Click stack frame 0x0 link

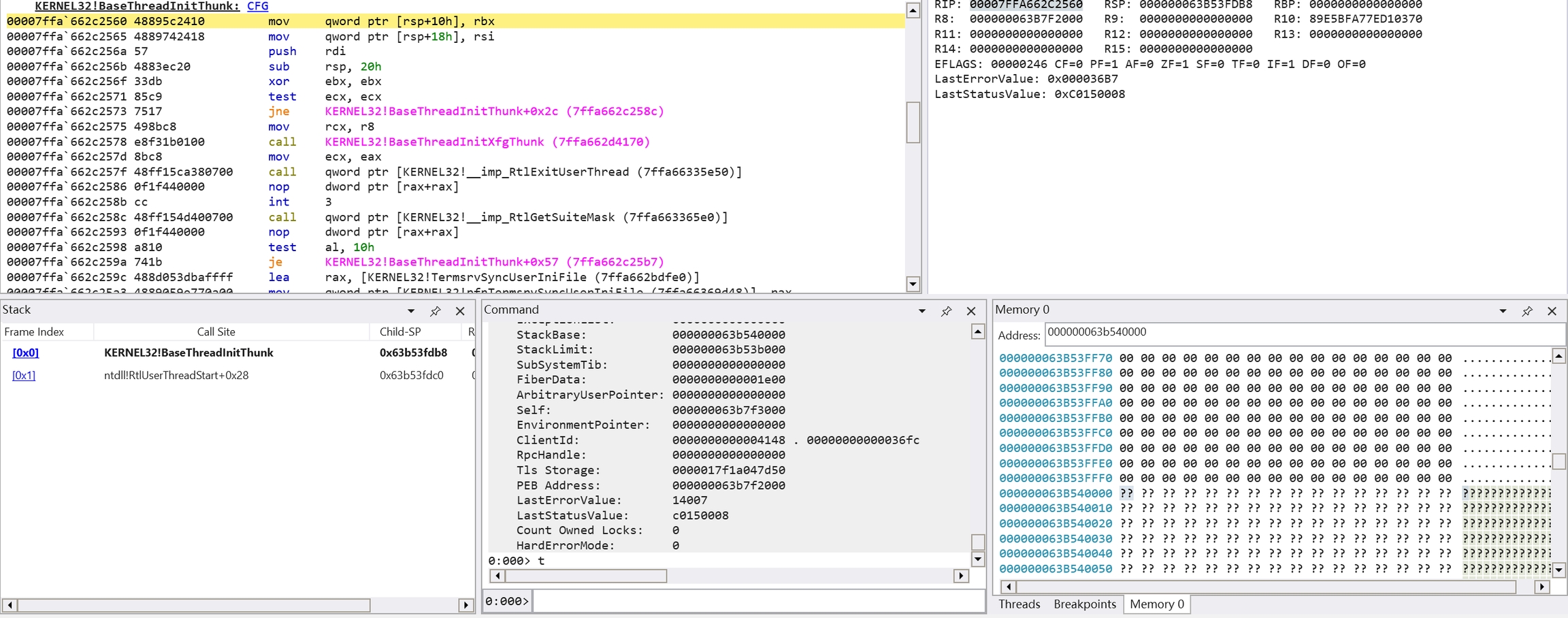pyautogui.click(x=25, y=353)
